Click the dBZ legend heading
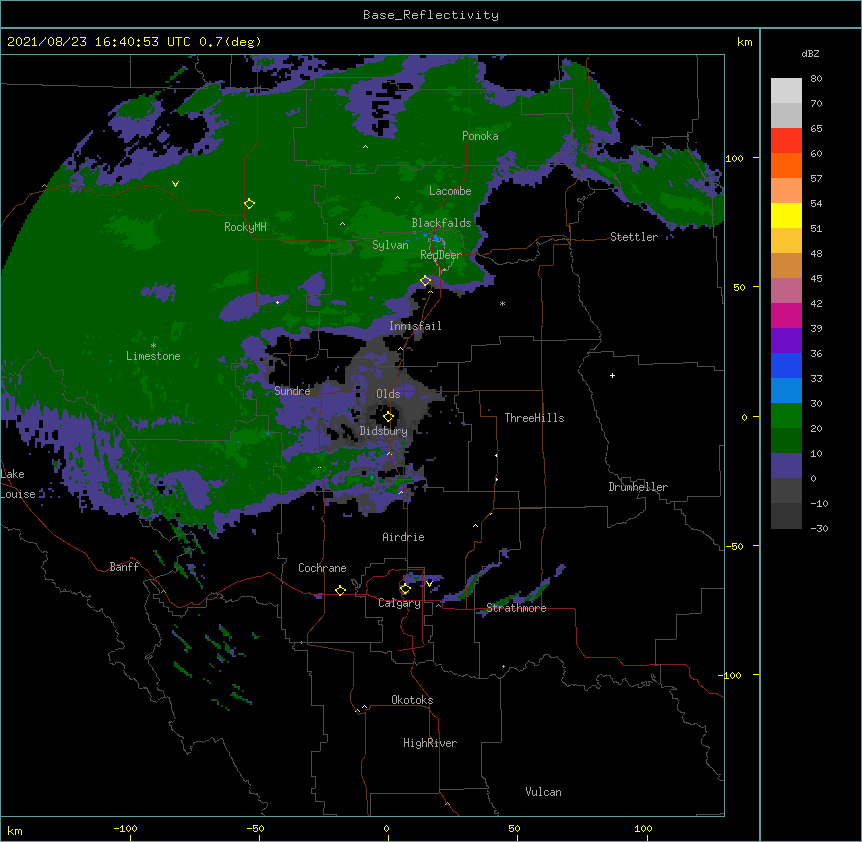The image size is (862, 842). (810, 54)
